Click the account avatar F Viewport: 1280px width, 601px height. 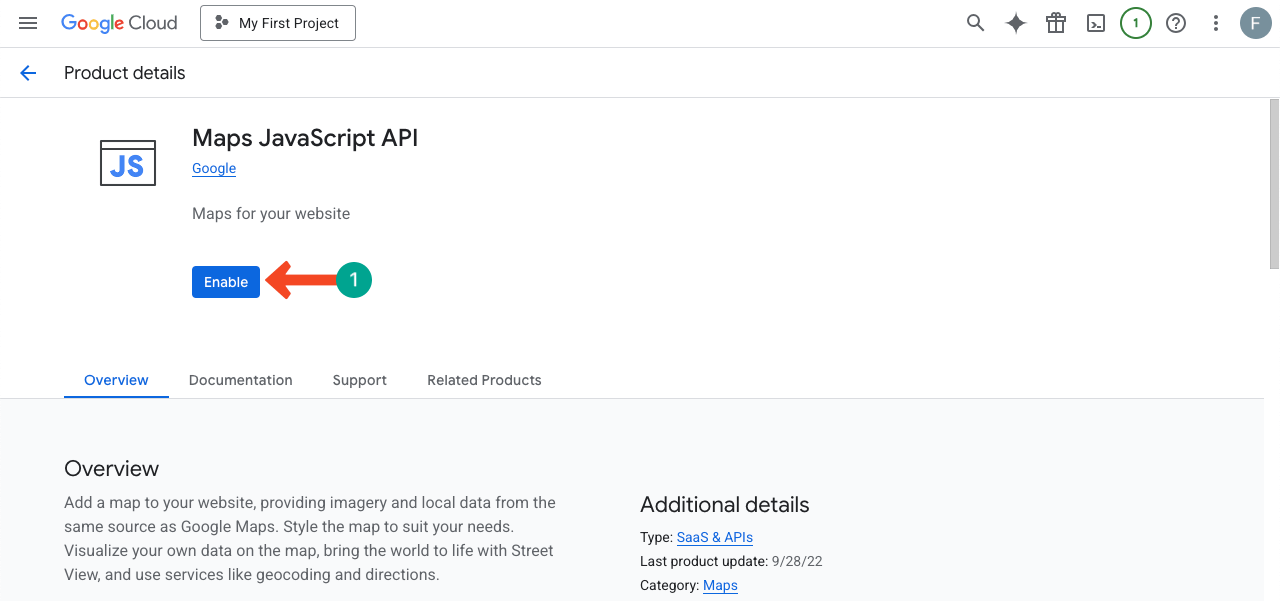click(1256, 23)
